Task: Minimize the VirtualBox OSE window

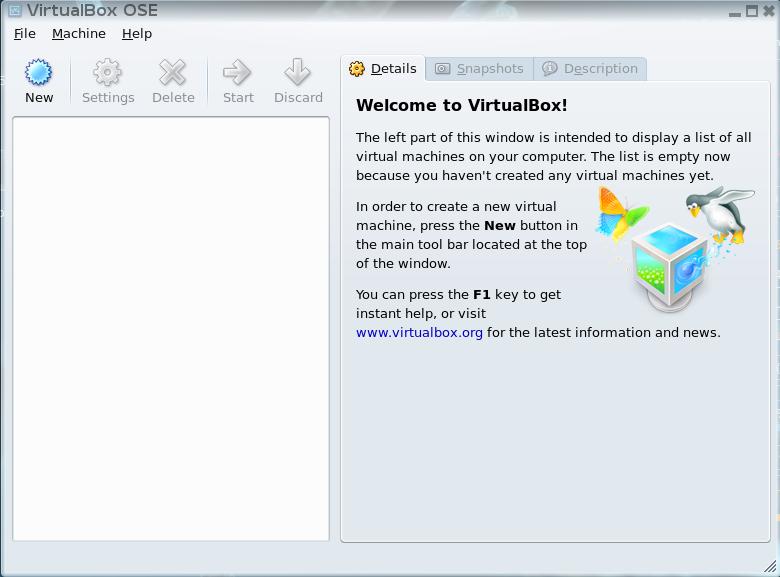Action: 735,12
